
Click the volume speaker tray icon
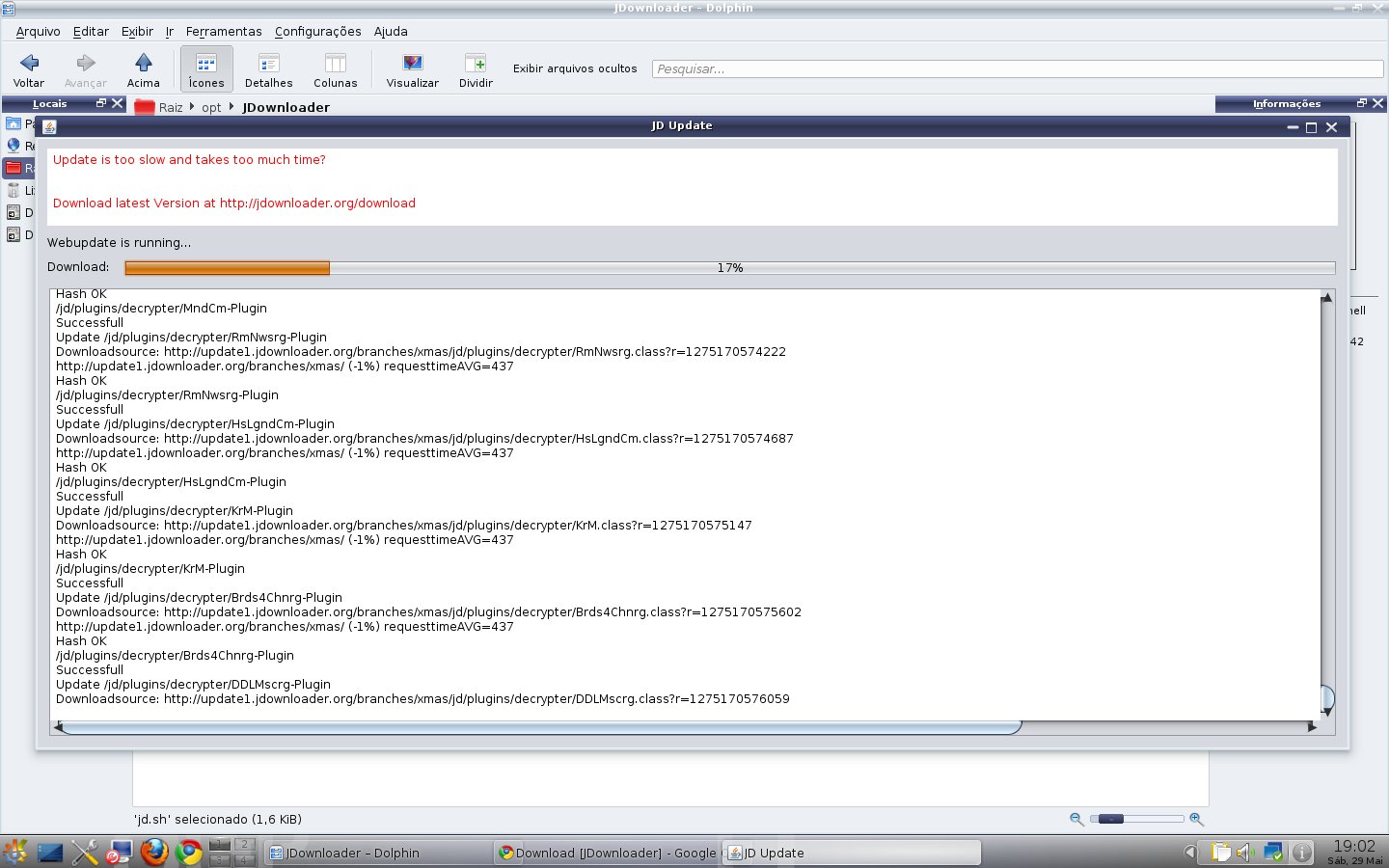[1244, 853]
